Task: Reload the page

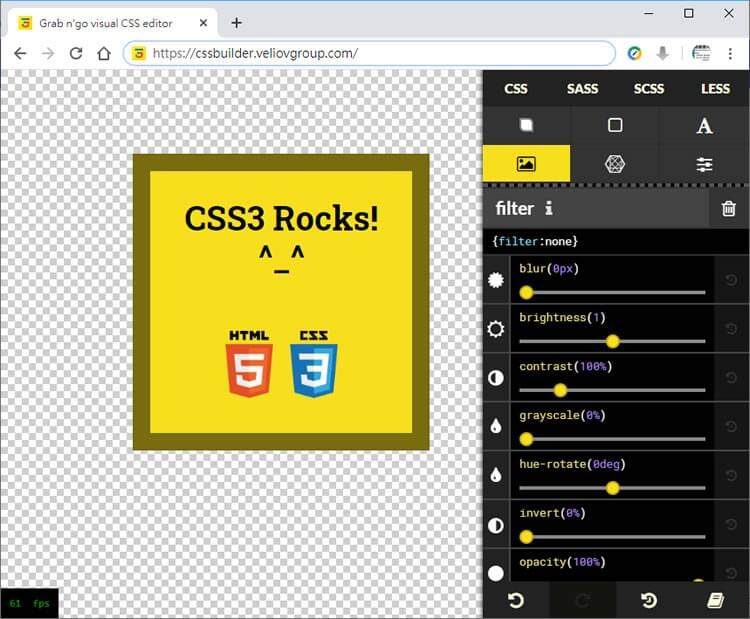Action: 76,53
